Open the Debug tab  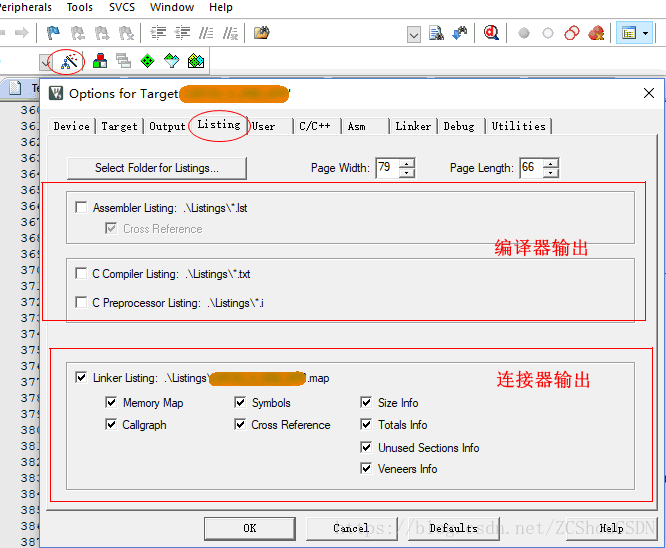[459, 126]
